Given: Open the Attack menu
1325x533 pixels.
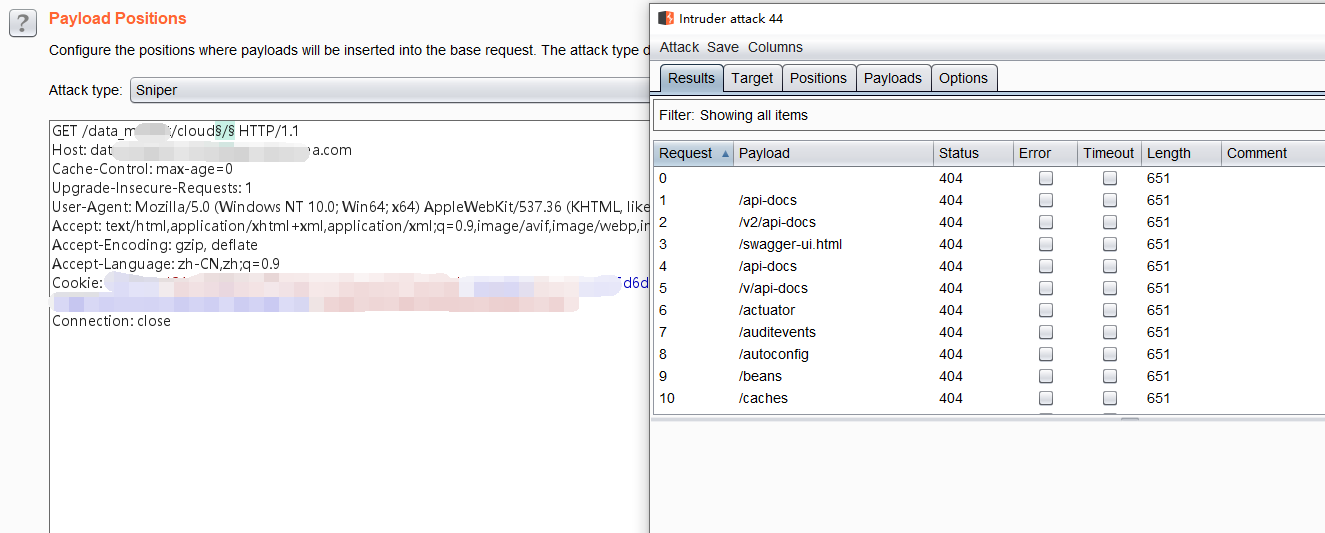Looking at the screenshot, I should [x=679, y=47].
